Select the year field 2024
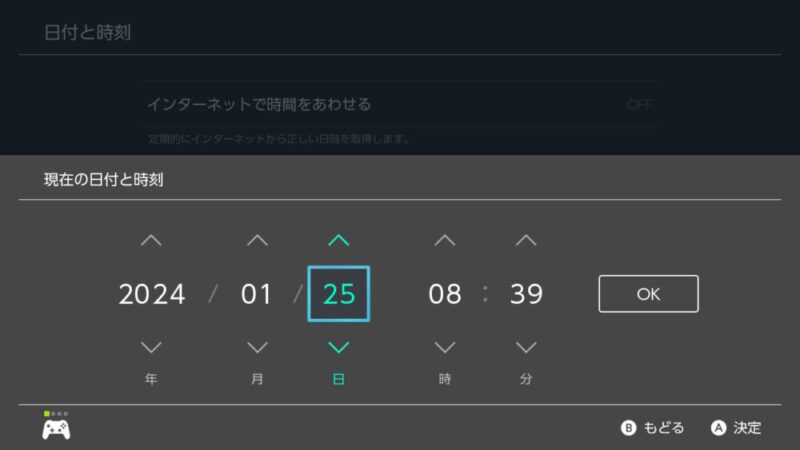Screen dimensions: 800x450 pos(152,294)
